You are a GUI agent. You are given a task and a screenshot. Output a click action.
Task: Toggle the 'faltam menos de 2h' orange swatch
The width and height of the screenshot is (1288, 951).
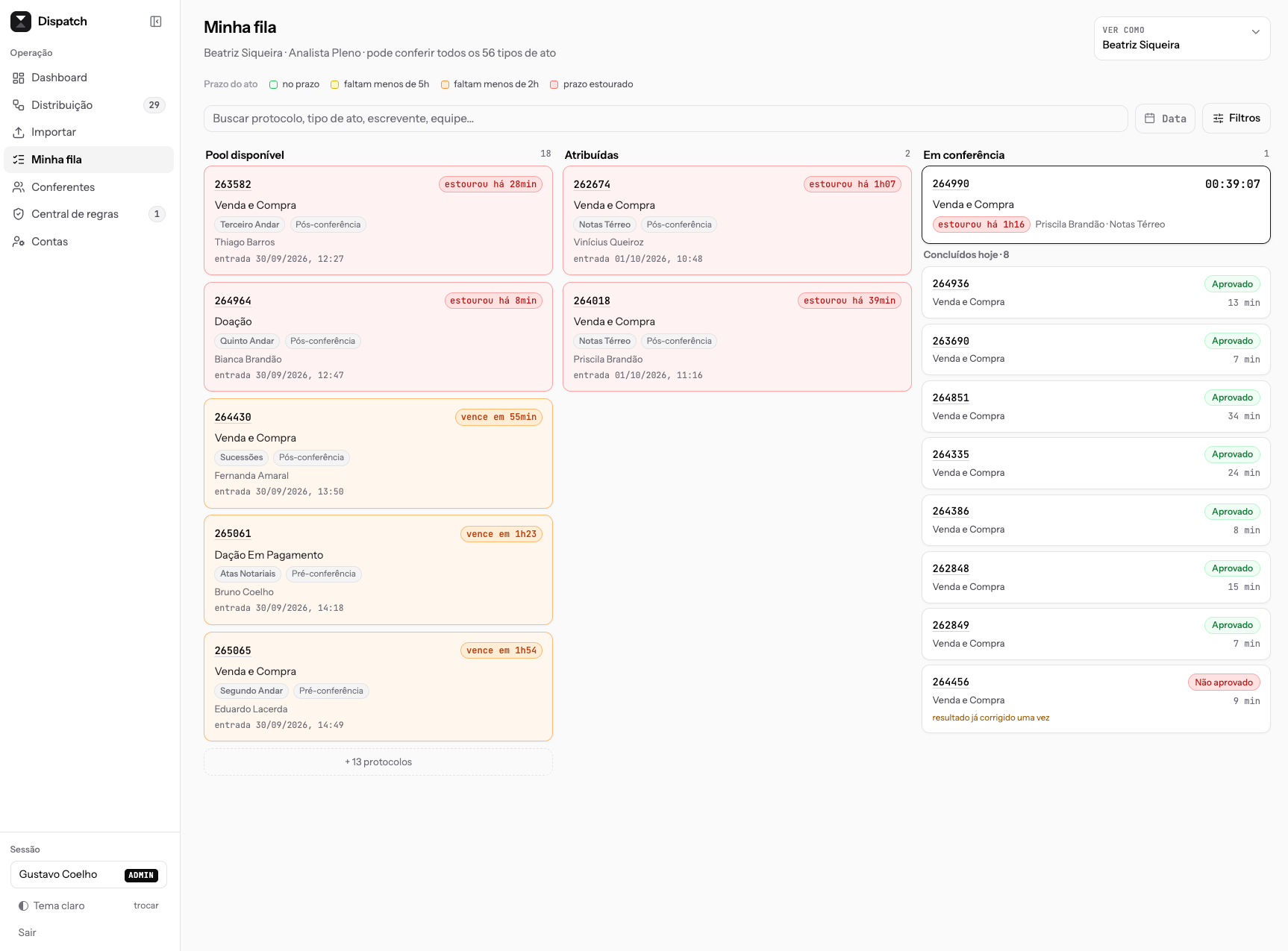(446, 84)
